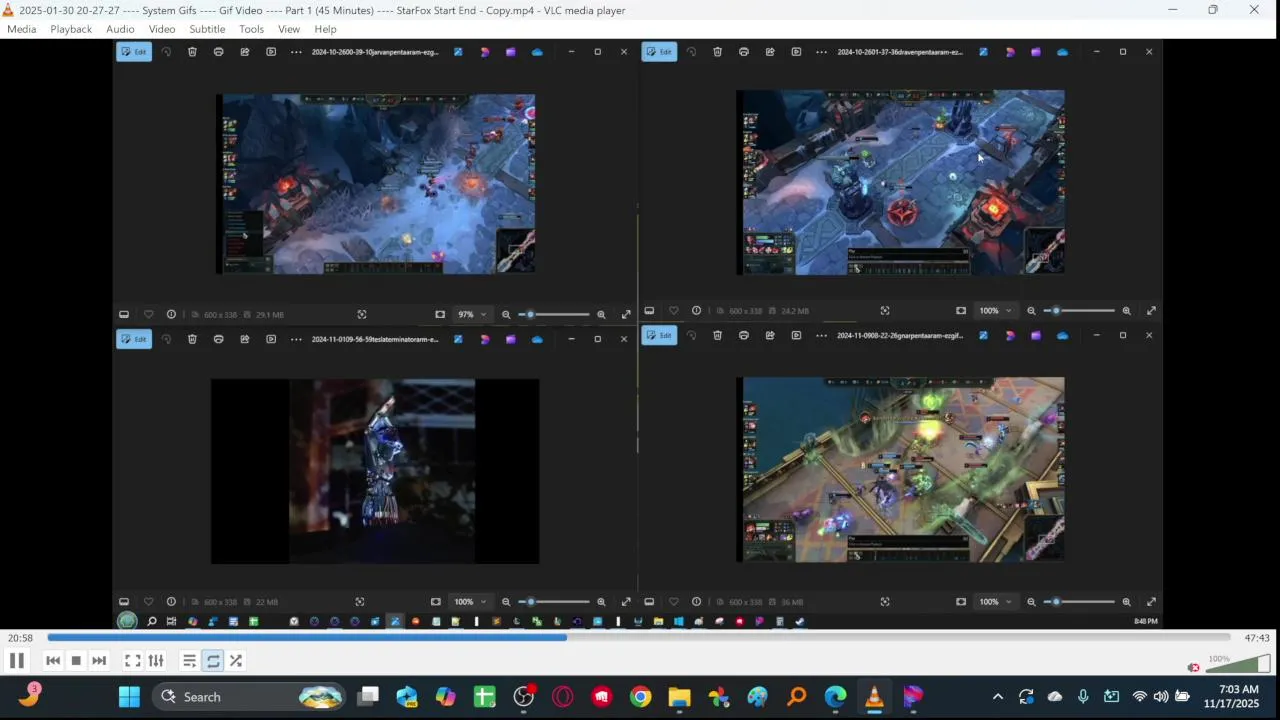Open Opera browser from taskbar
The height and width of the screenshot is (720, 1280).
click(x=562, y=697)
